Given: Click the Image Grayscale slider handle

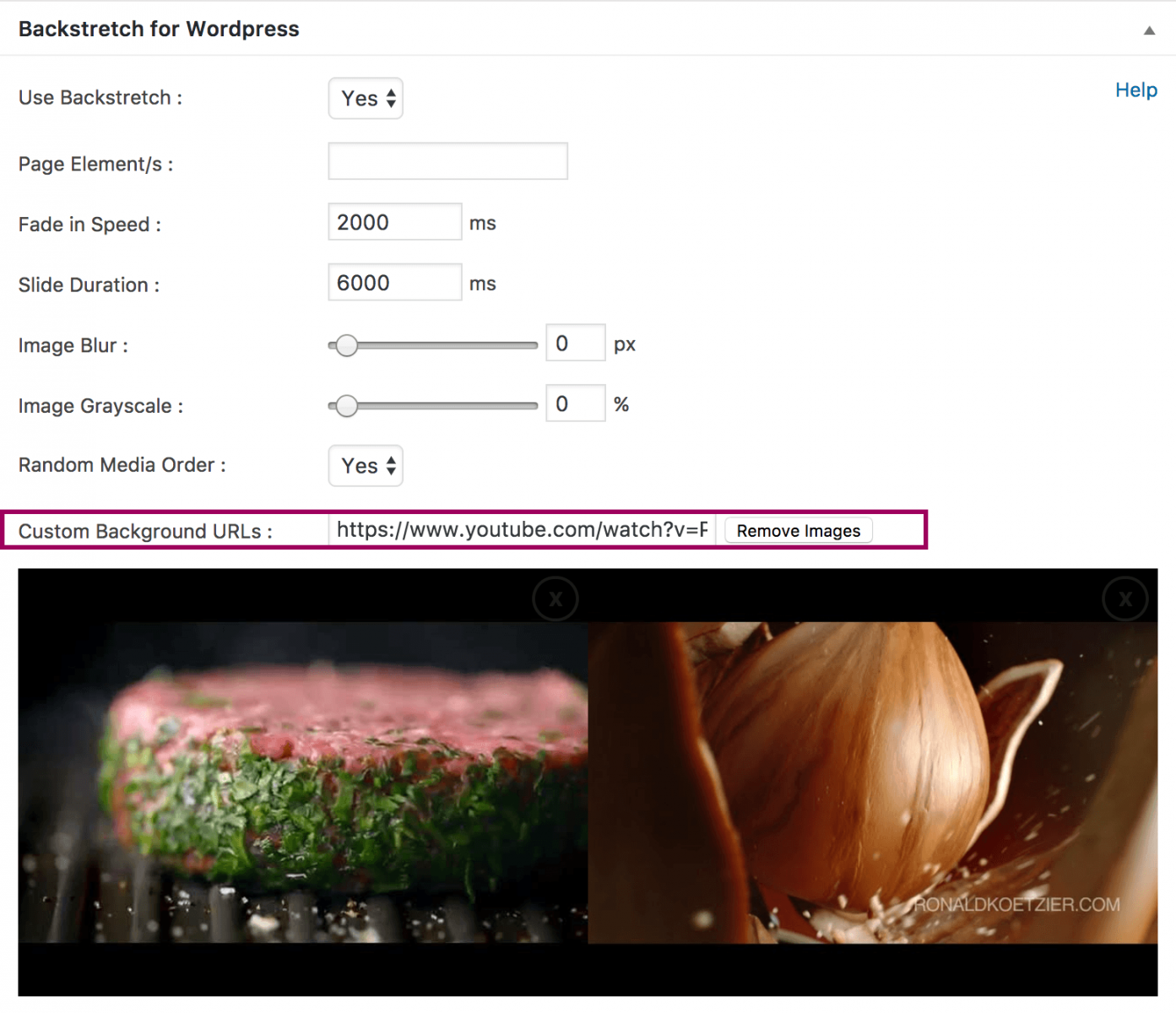Looking at the screenshot, I should 346,406.
